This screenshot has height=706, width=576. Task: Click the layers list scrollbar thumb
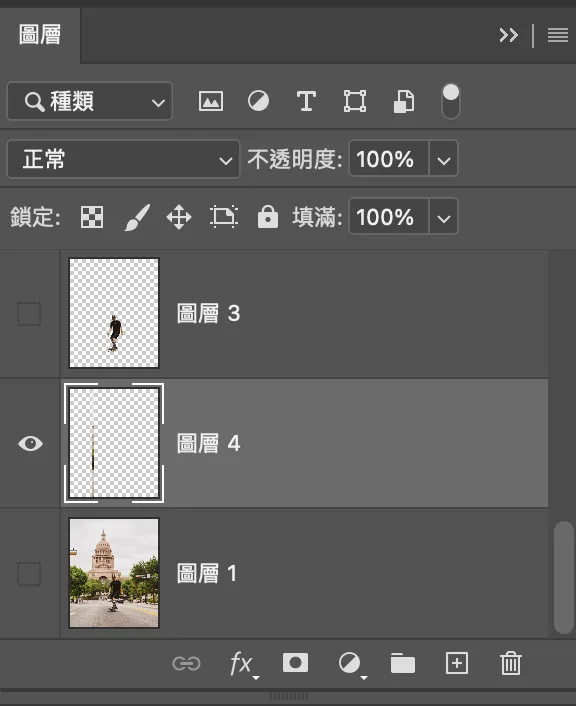(x=563, y=578)
